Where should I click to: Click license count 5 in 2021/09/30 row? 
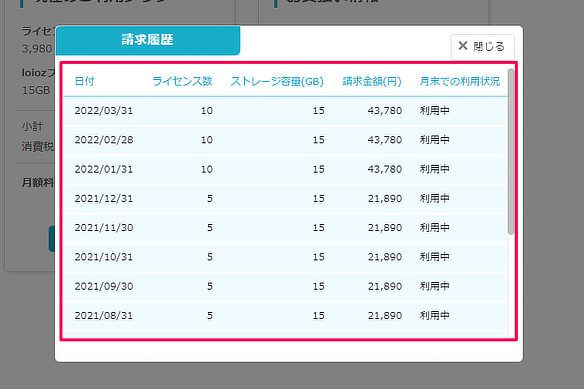[210, 286]
